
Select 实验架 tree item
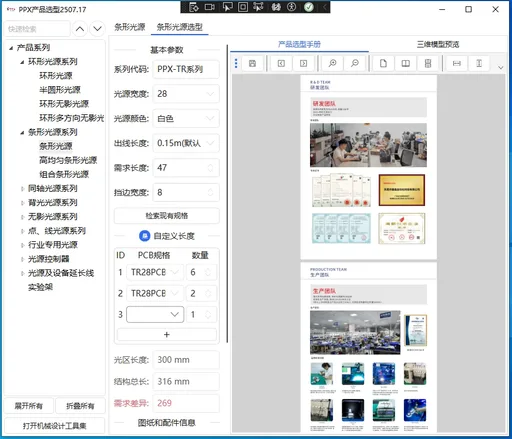coord(40,287)
